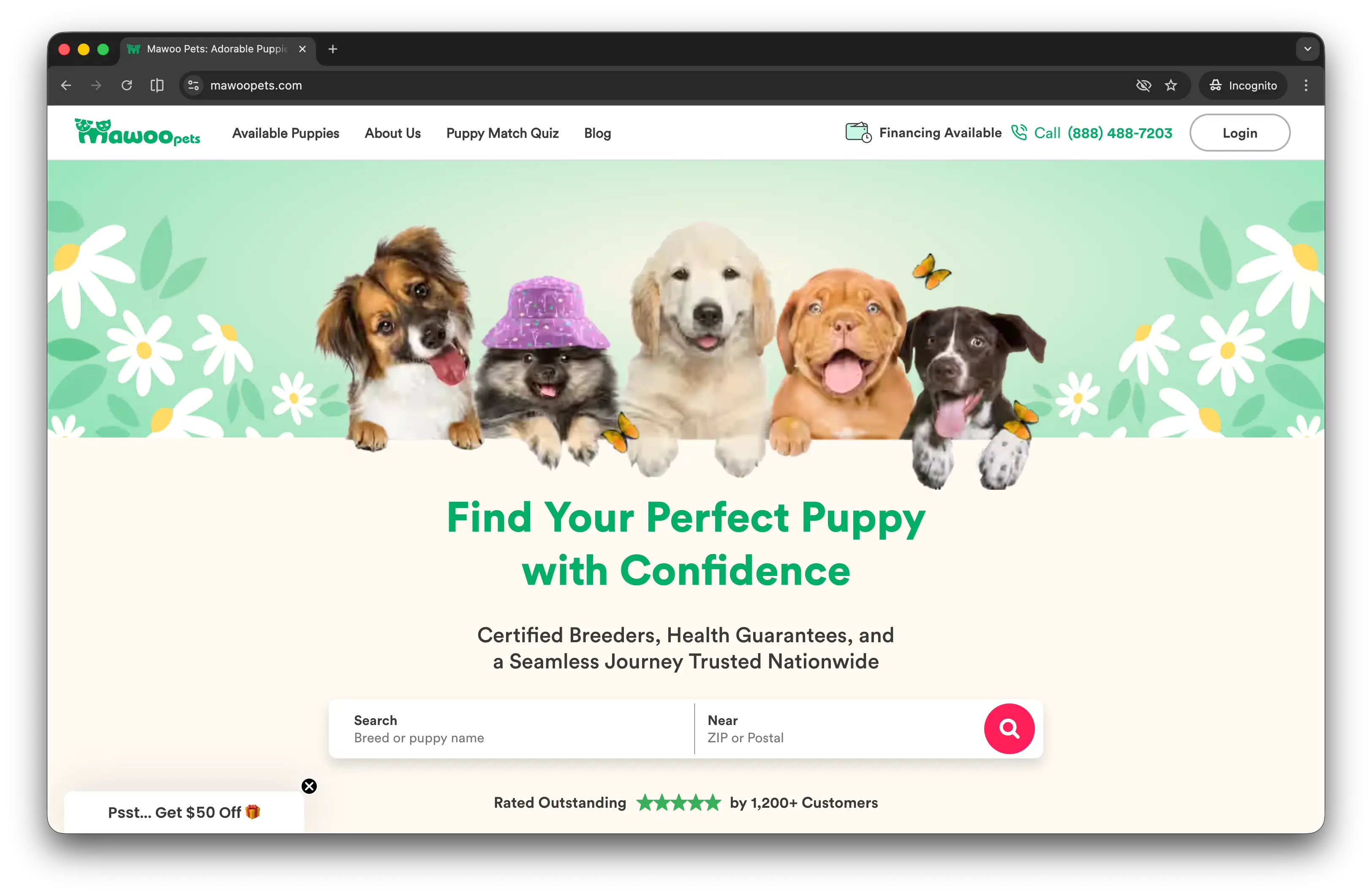Go to the Puppy Match Quiz

point(502,133)
